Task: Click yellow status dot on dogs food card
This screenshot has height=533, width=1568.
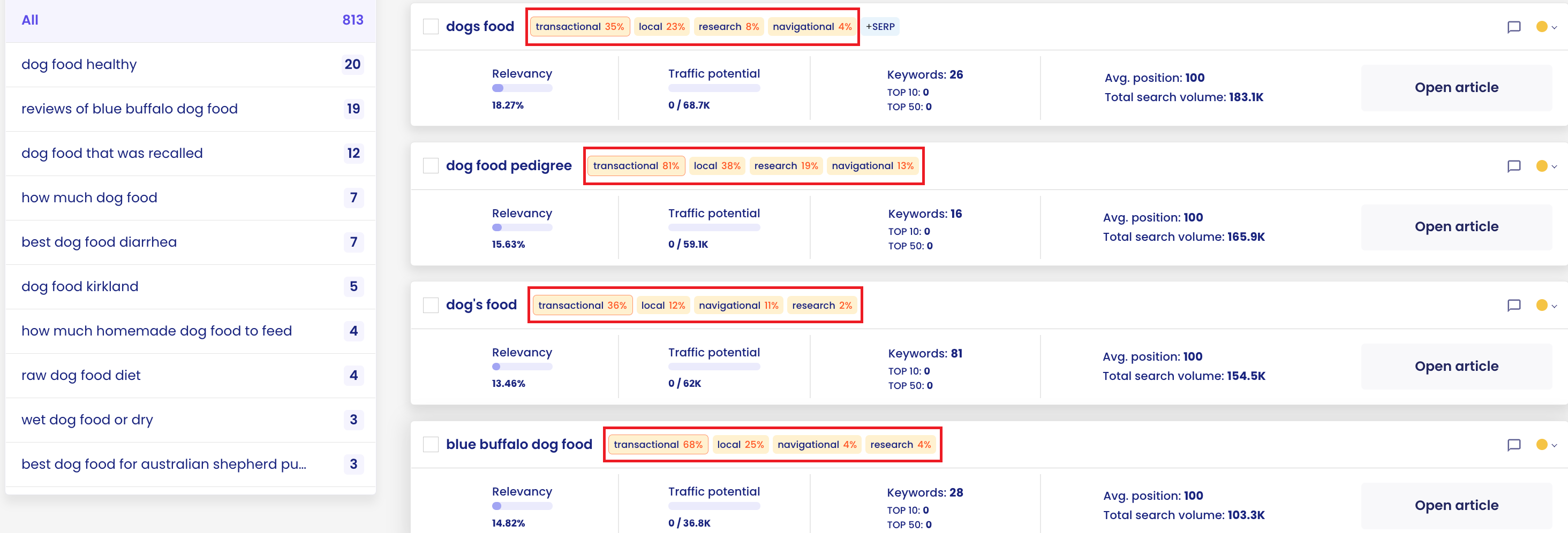Action: pos(1541,27)
